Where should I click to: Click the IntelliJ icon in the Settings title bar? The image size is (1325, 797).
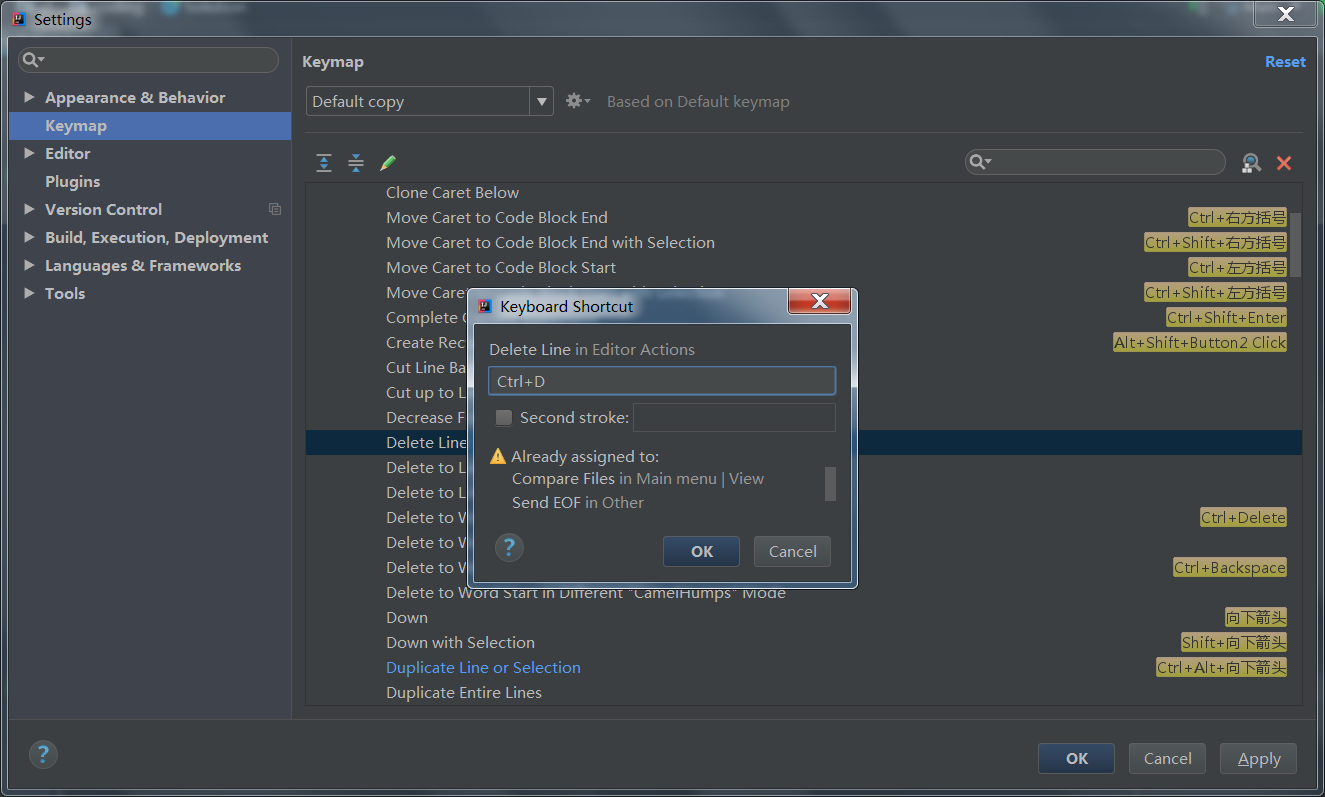coord(18,19)
